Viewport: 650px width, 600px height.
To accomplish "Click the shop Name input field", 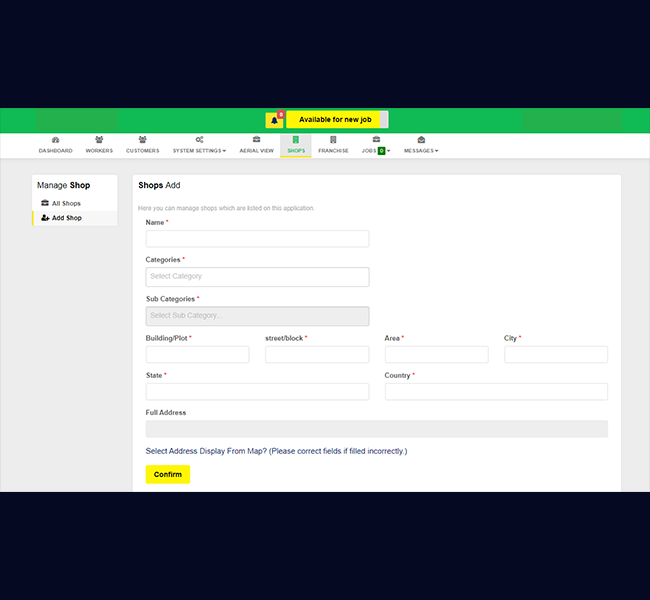I will pyautogui.click(x=257, y=239).
